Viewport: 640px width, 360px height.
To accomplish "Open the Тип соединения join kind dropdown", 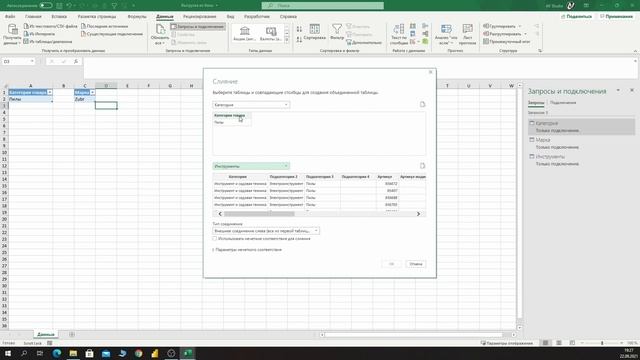I will point(266,231).
